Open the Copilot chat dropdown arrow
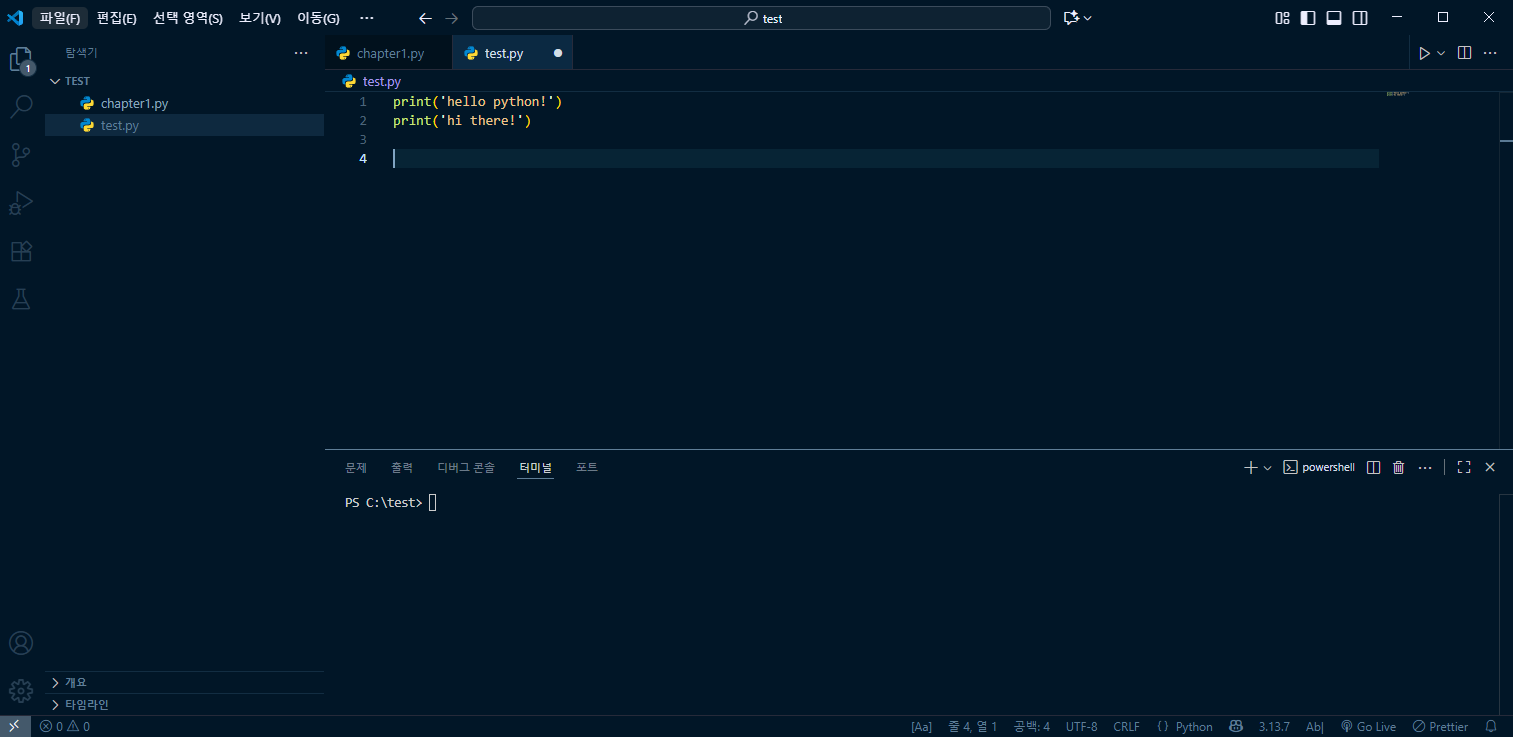 (x=1088, y=18)
